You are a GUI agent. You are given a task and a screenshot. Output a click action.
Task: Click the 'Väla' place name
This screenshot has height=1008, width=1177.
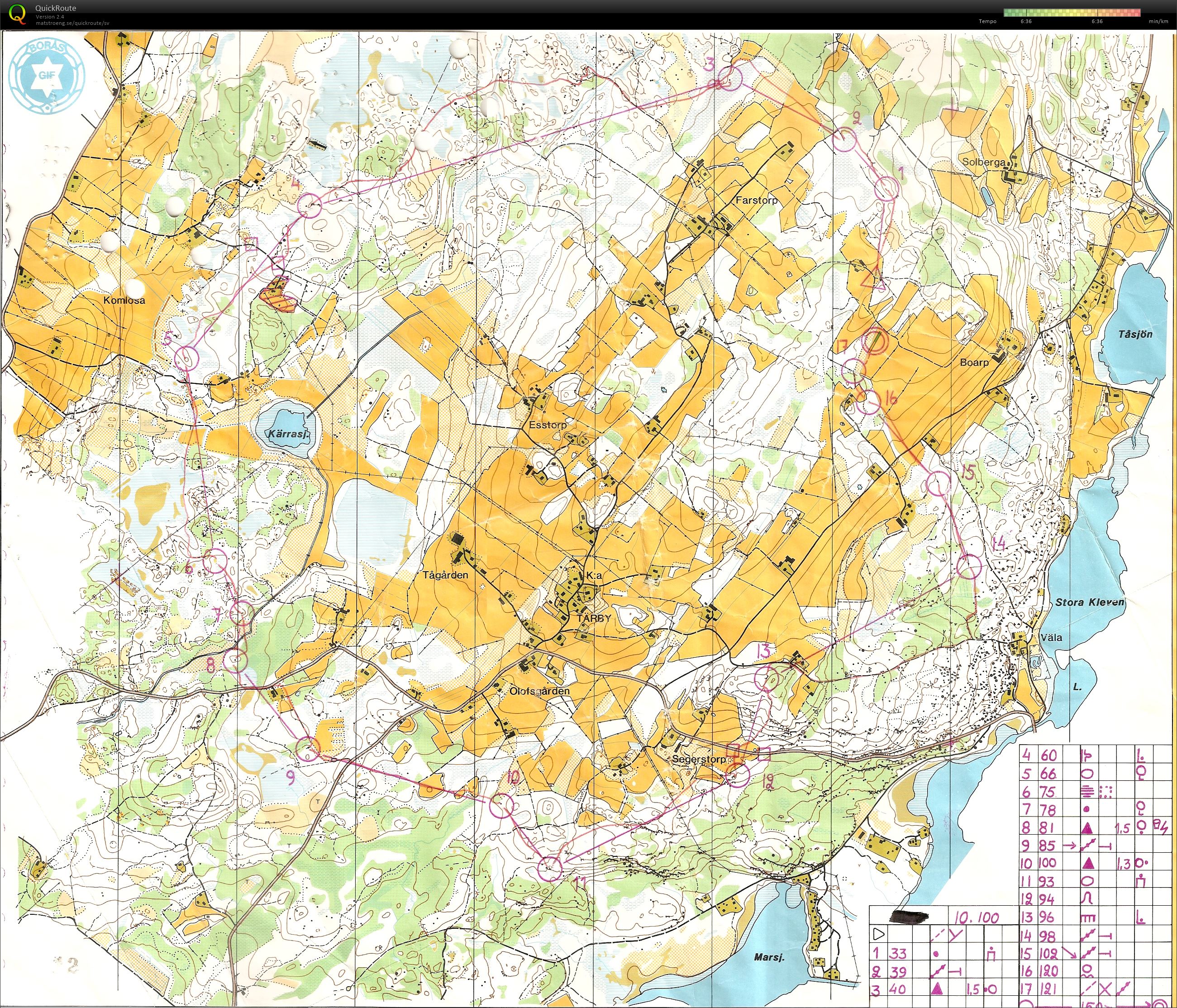click(1051, 637)
